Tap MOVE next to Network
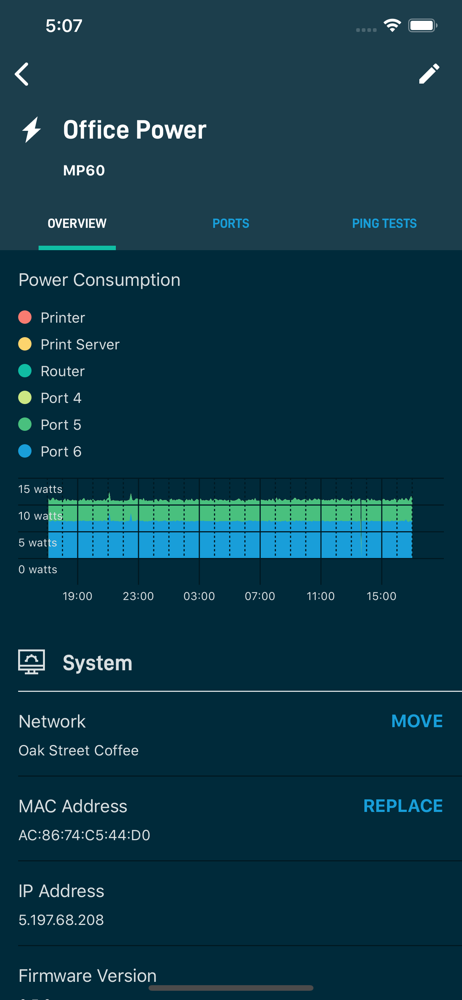 [417, 721]
